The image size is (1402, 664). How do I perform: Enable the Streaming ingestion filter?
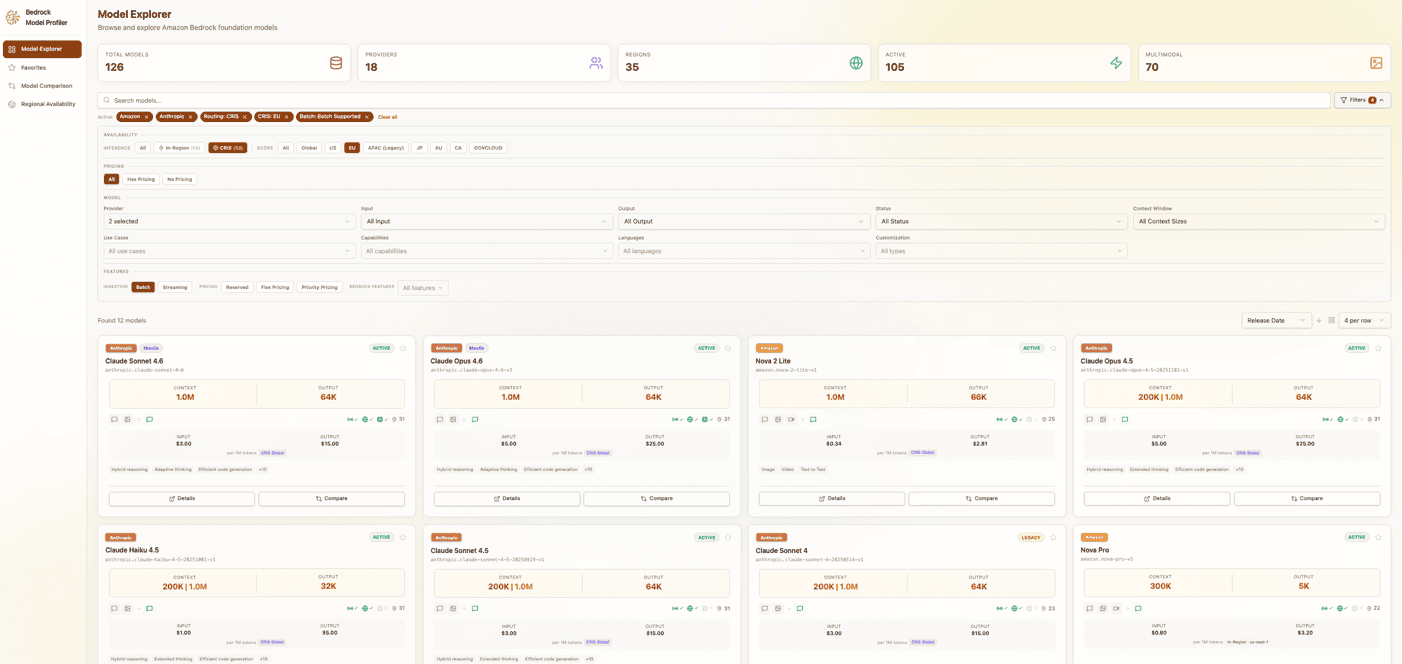[x=175, y=287]
